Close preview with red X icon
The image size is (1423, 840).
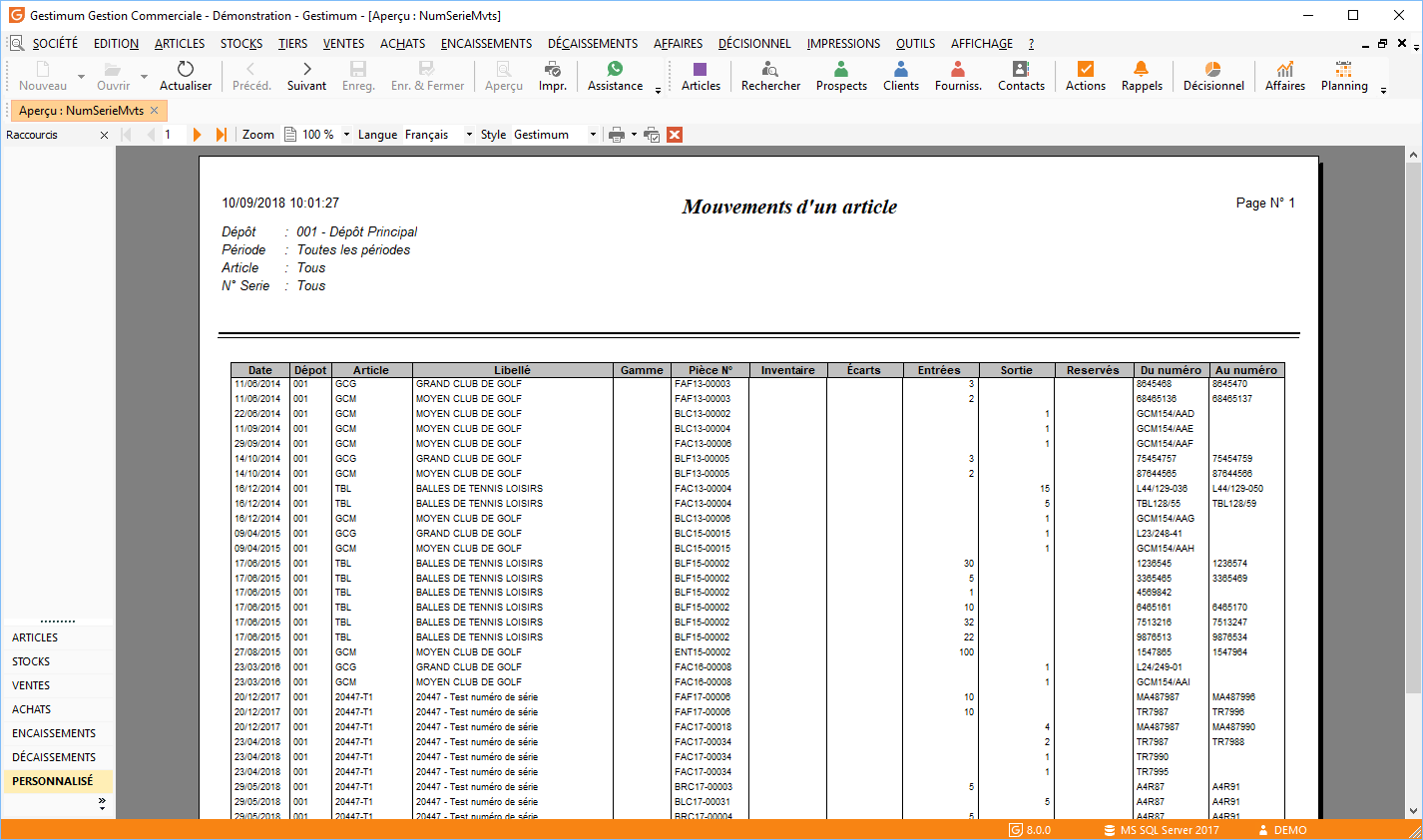click(x=675, y=135)
